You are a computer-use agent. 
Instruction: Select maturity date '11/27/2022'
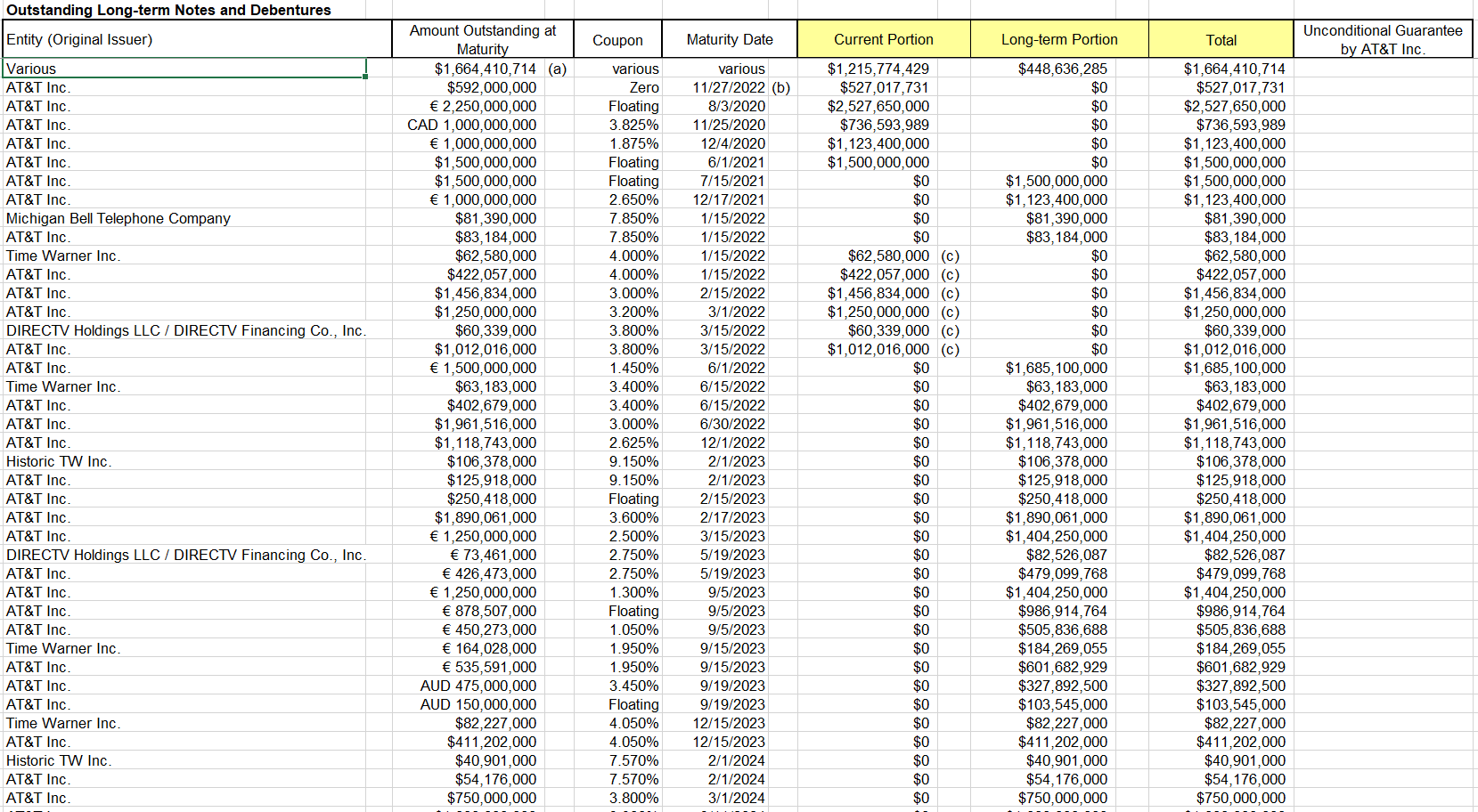(715, 87)
